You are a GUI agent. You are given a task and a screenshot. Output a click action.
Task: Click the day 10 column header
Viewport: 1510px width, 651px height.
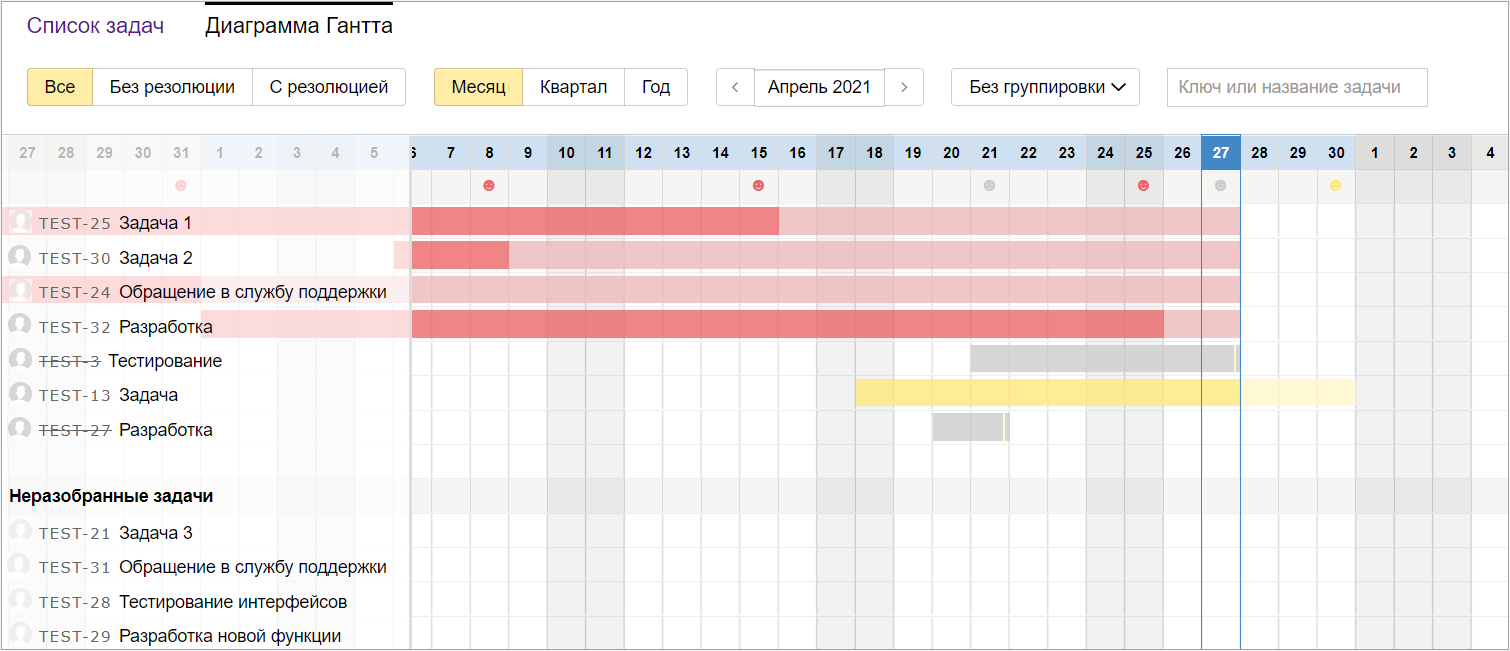(x=567, y=153)
